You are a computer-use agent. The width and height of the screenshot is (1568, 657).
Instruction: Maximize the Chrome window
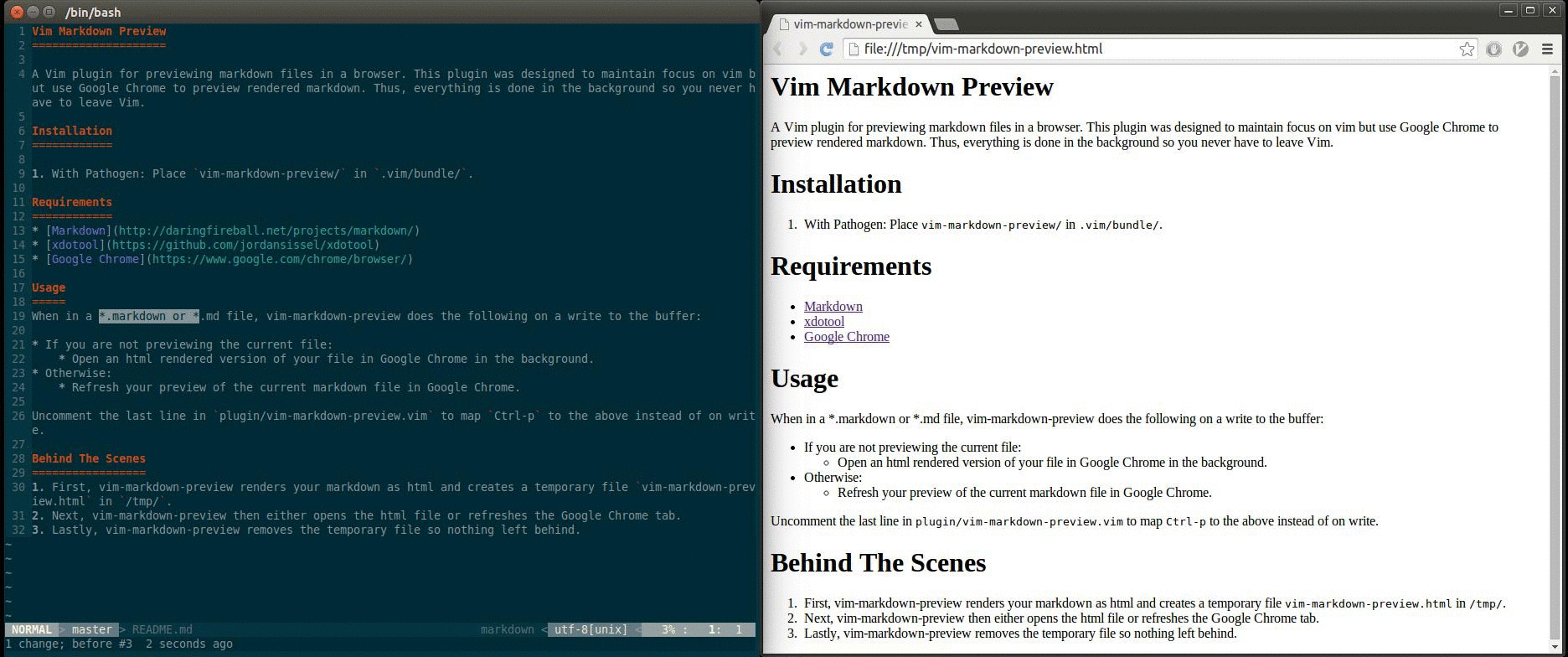(x=1530, y=10)
